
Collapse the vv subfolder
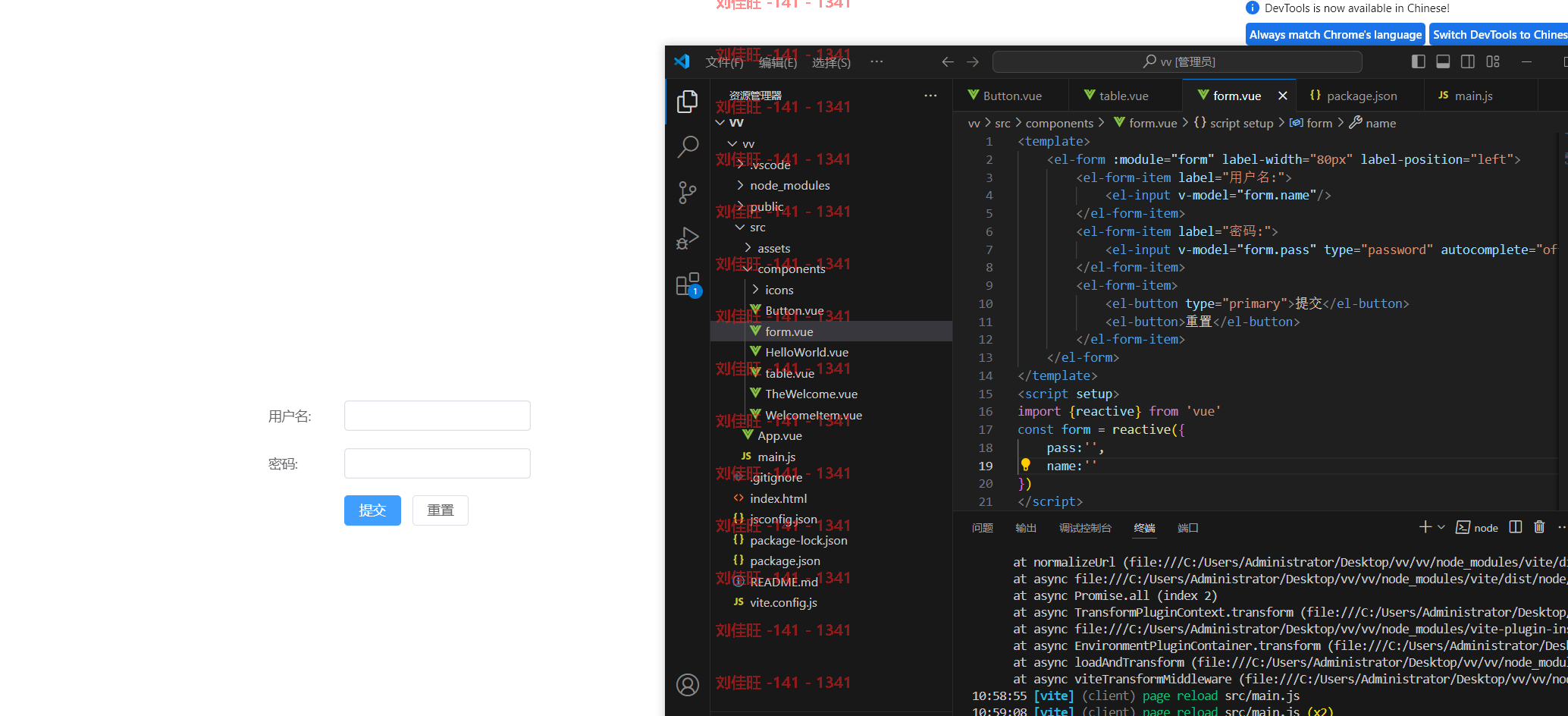(x=831, y=143)
